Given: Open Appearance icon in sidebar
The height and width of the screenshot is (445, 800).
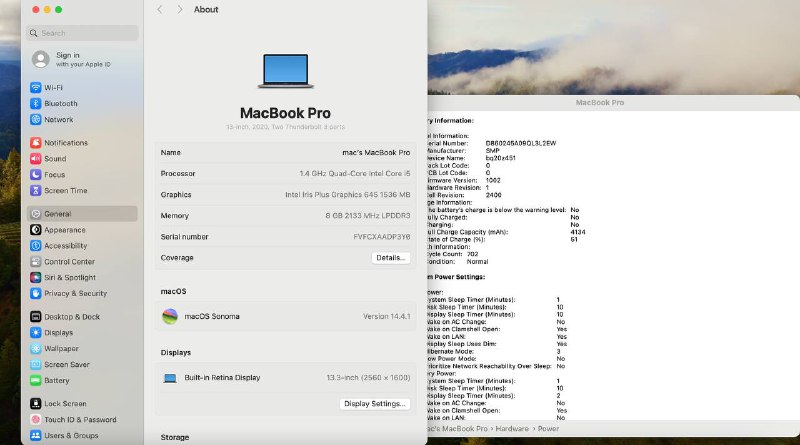Looking at the screenshot, I should tap(36, 230).
